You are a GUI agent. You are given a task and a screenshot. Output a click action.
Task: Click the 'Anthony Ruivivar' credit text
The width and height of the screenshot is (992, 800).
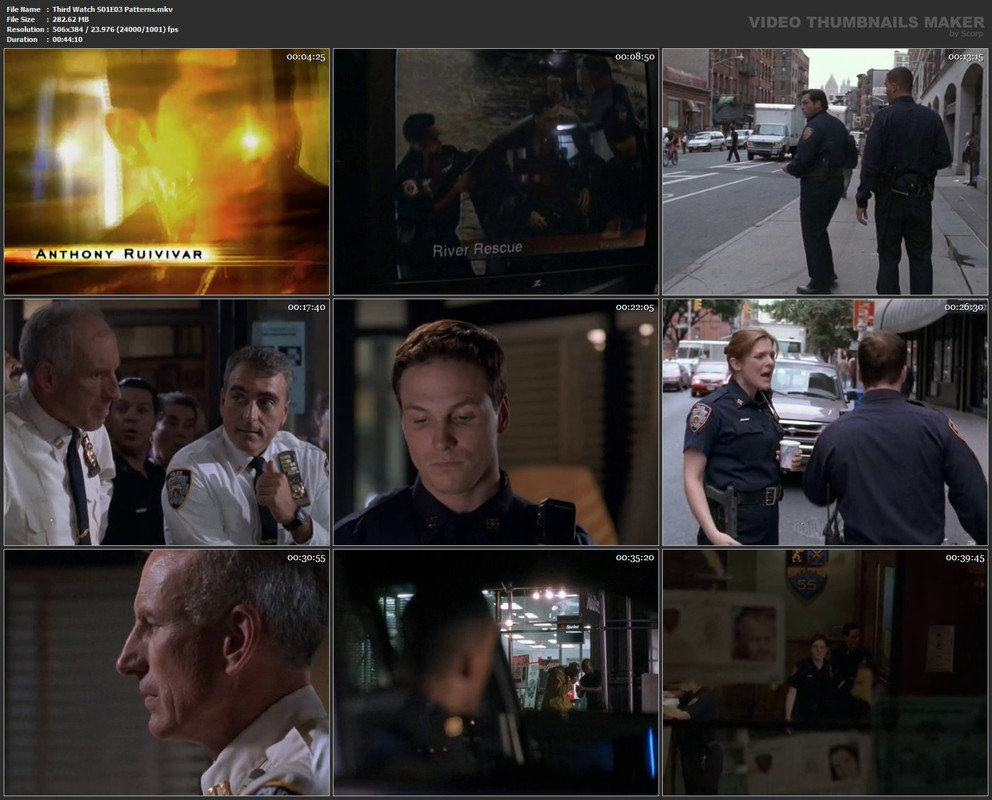click(x=120, y=254)
